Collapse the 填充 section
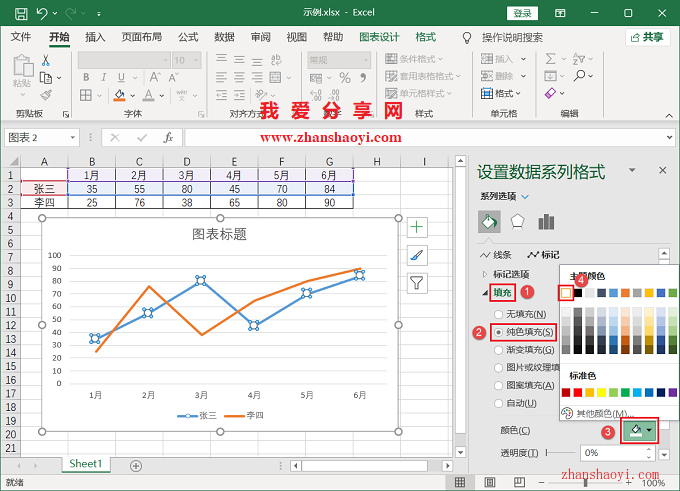The width and height of the screenshot is (680, 491). [x=485, y=293]
